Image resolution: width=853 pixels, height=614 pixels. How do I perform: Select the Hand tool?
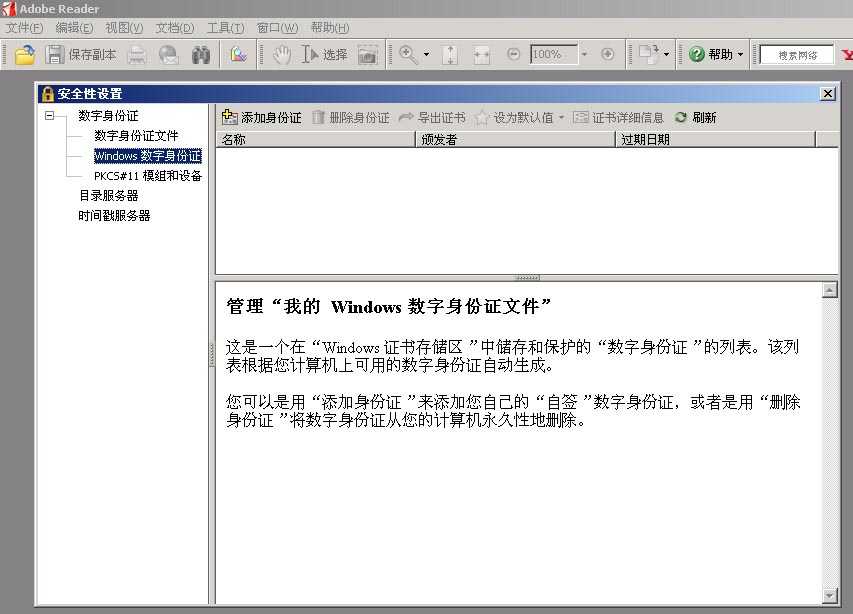pos(281,54)
